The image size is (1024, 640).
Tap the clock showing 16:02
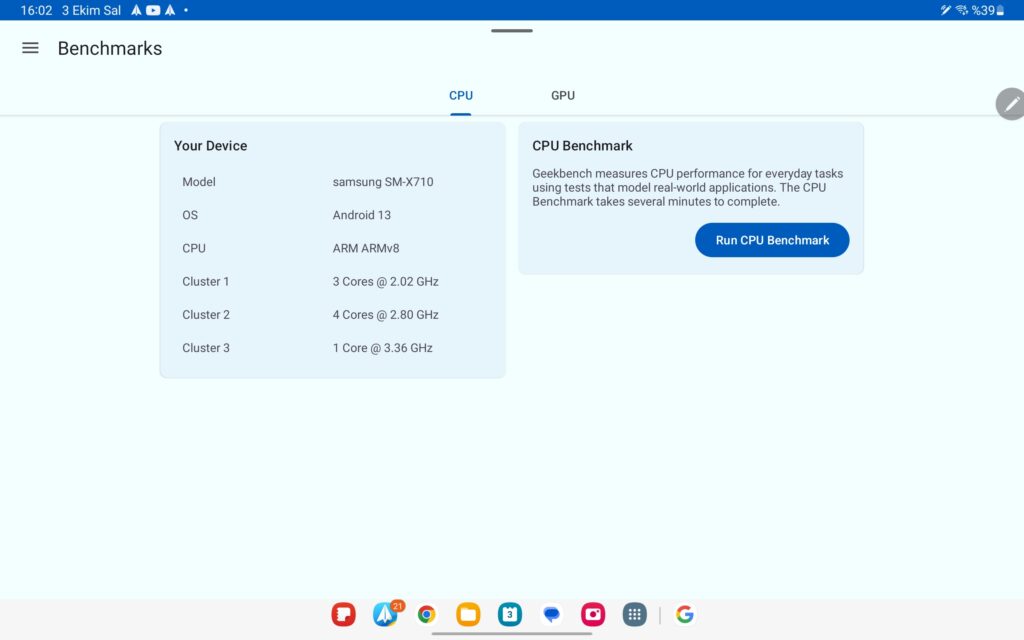(x=36, y=10)
